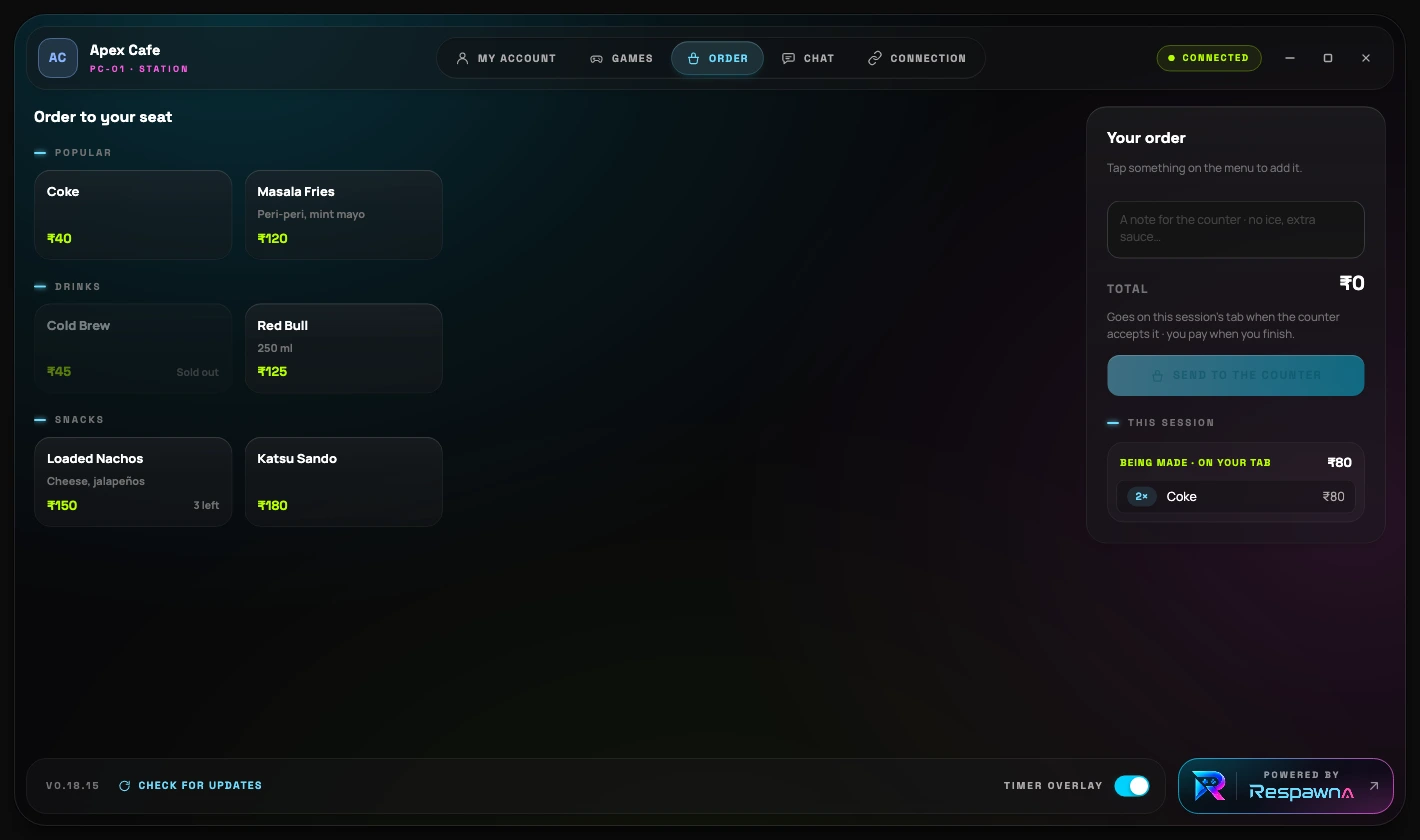The width and height of the screenshot is (1420, 840).
Task: Tap the sold-out Cold Brew card
Action: point(133,348)
